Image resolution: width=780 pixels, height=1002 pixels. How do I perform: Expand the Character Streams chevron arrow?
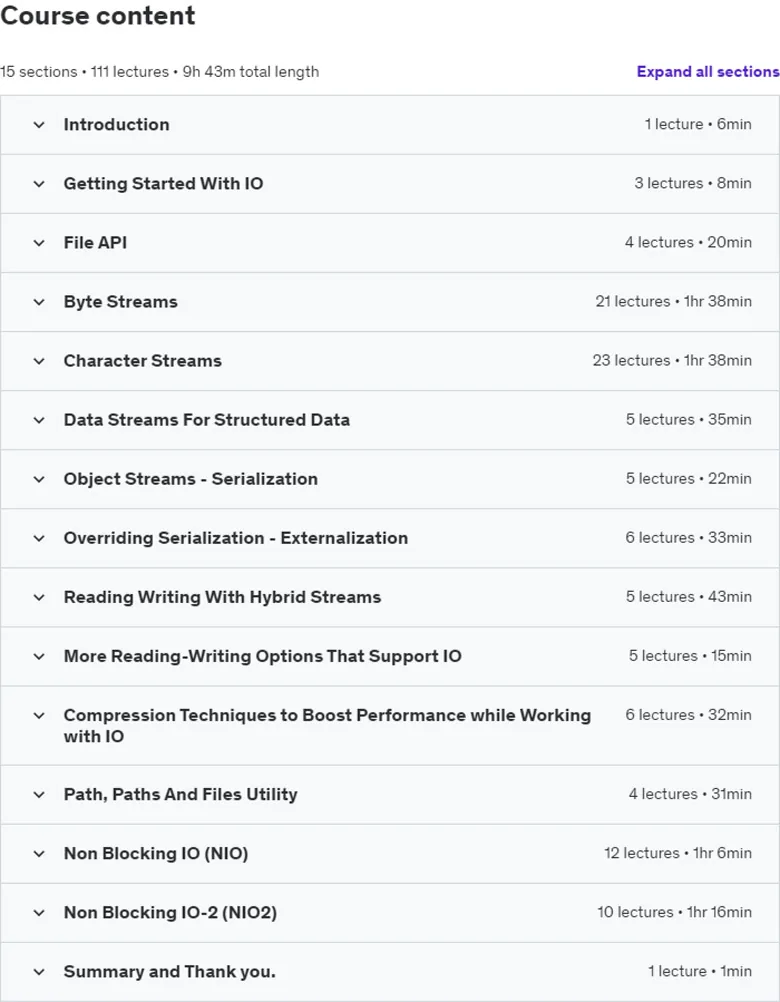(x=39, y=361)
